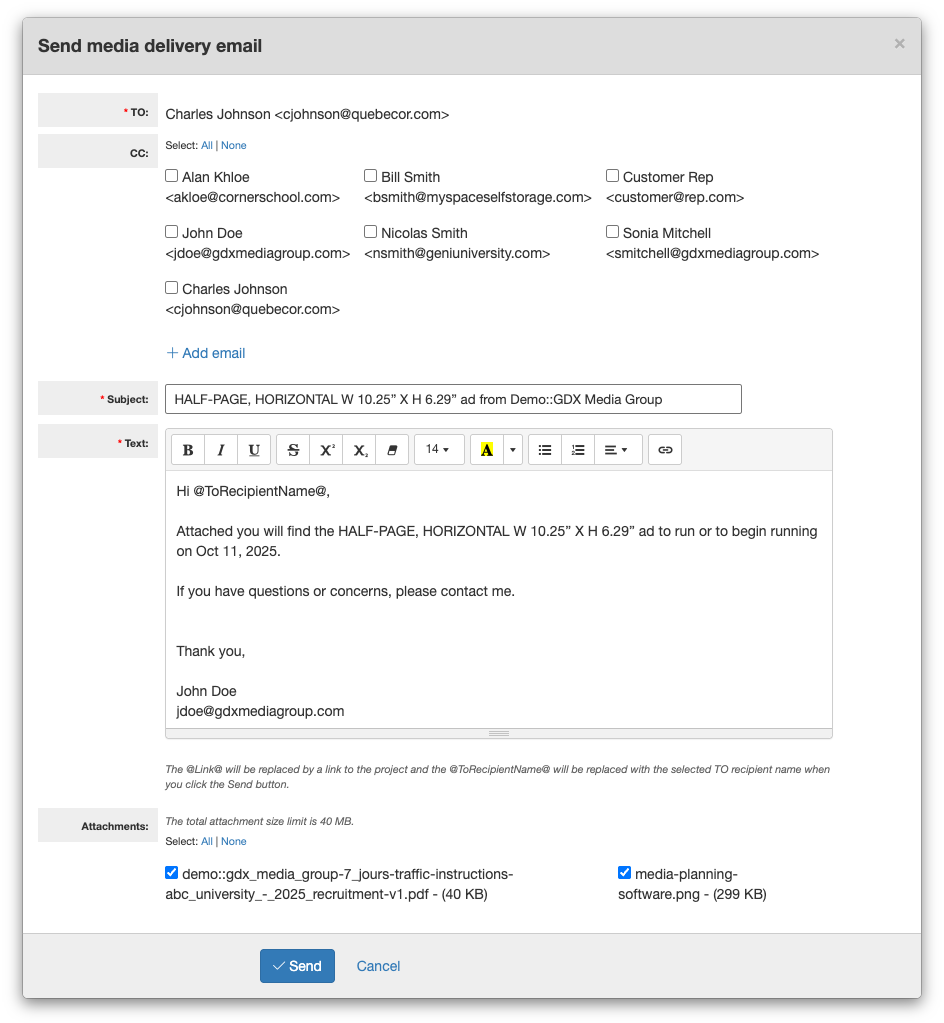Toggle strikethrough text formatting

coord(293,450)
